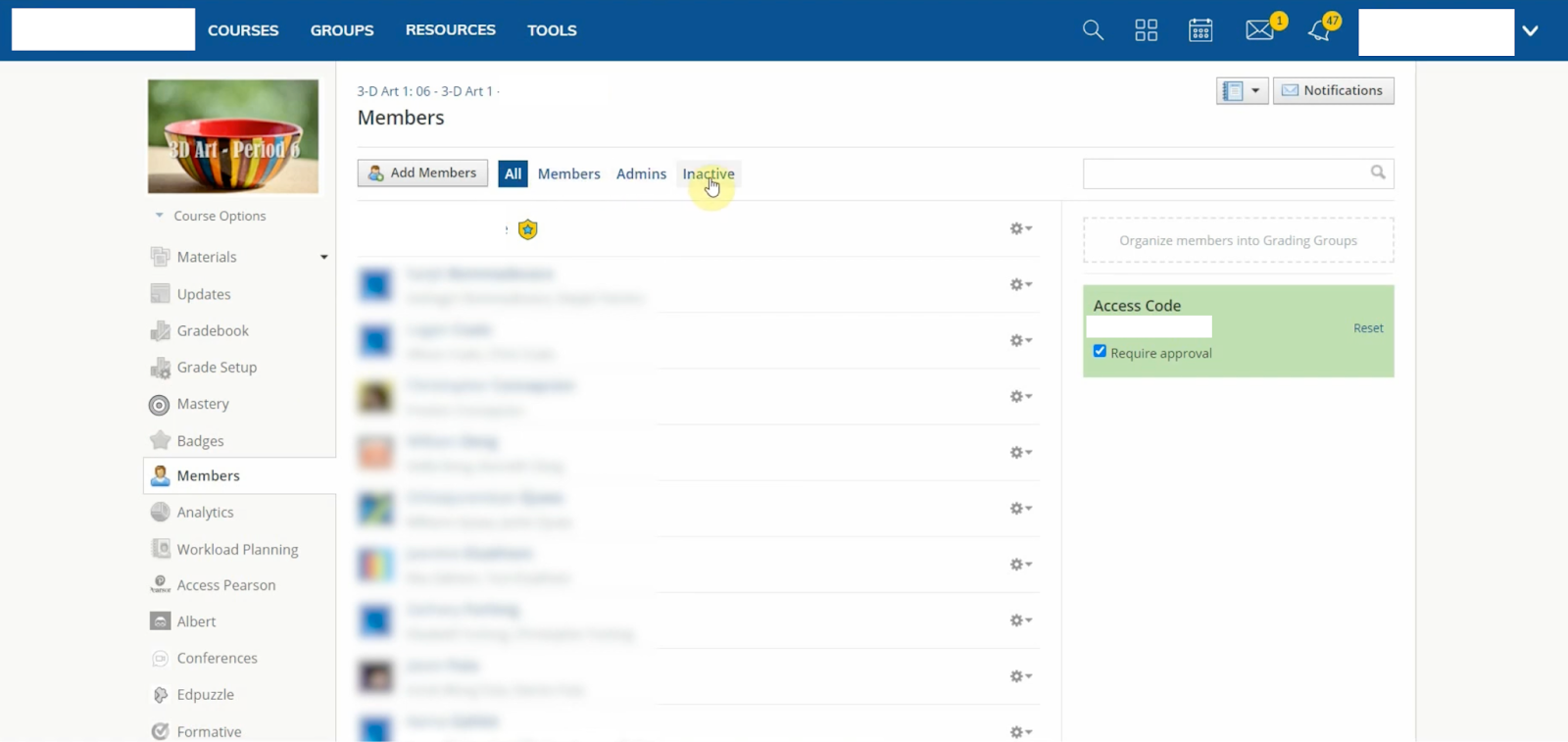Click the Workload Planning icon
1568x742 pixels.
click(160, 549)
